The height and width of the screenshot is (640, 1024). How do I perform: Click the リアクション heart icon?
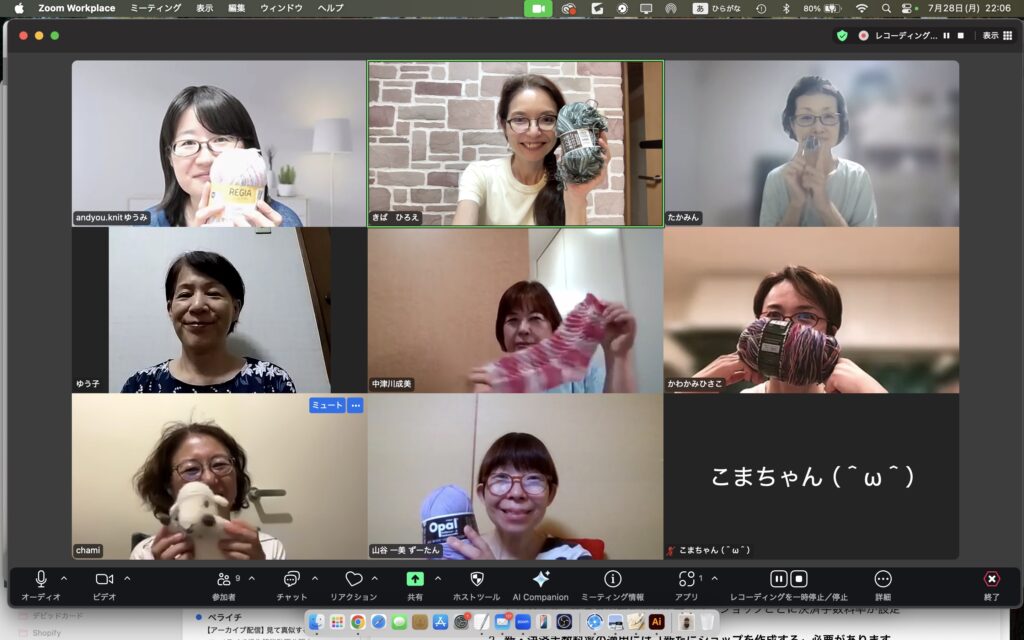[353, 579]
